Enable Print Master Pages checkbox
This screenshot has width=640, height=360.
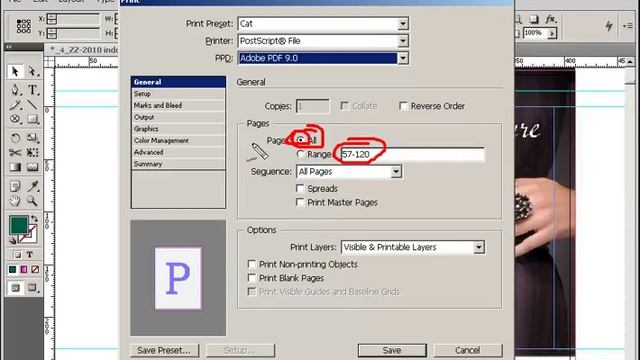300,202
